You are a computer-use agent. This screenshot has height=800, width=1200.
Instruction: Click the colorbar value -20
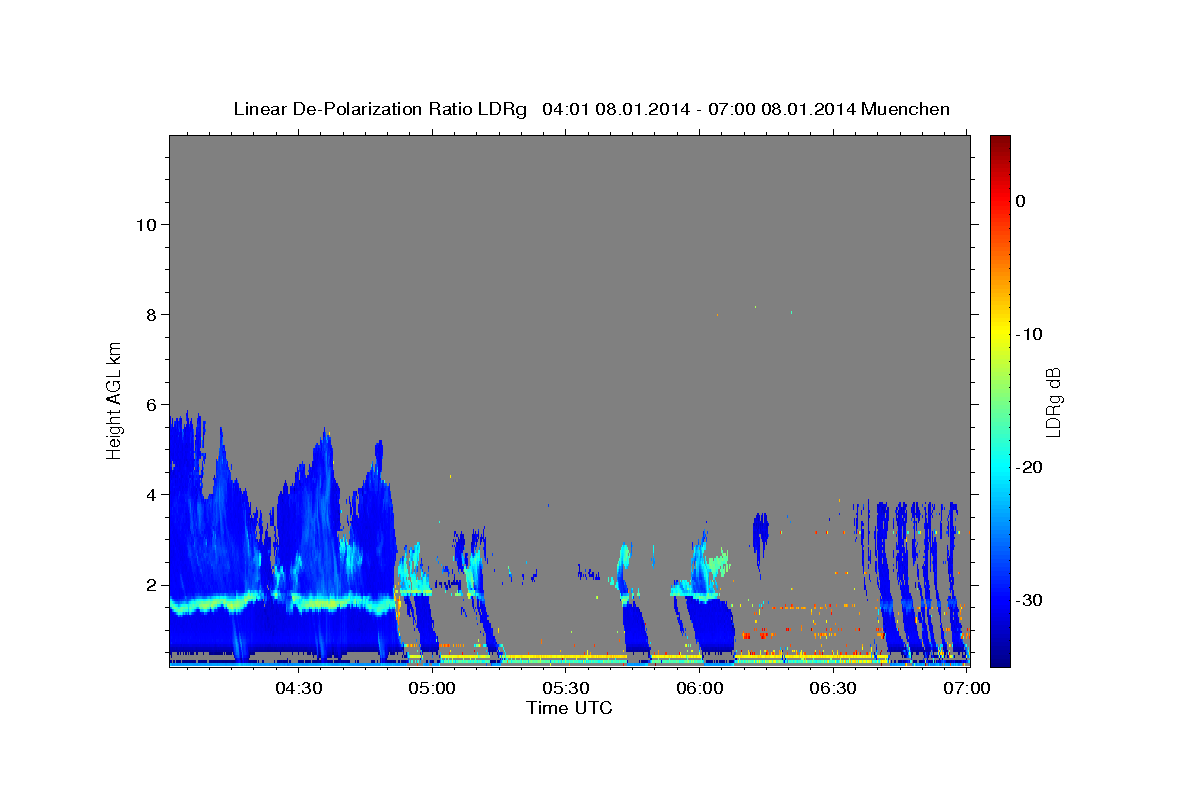pos(1029,467)
